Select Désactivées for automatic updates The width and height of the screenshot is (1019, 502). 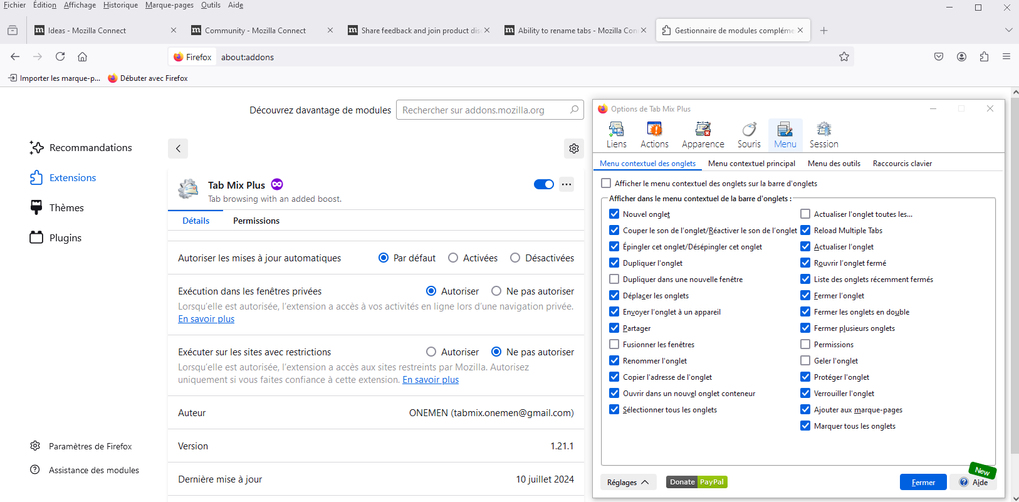516,258
